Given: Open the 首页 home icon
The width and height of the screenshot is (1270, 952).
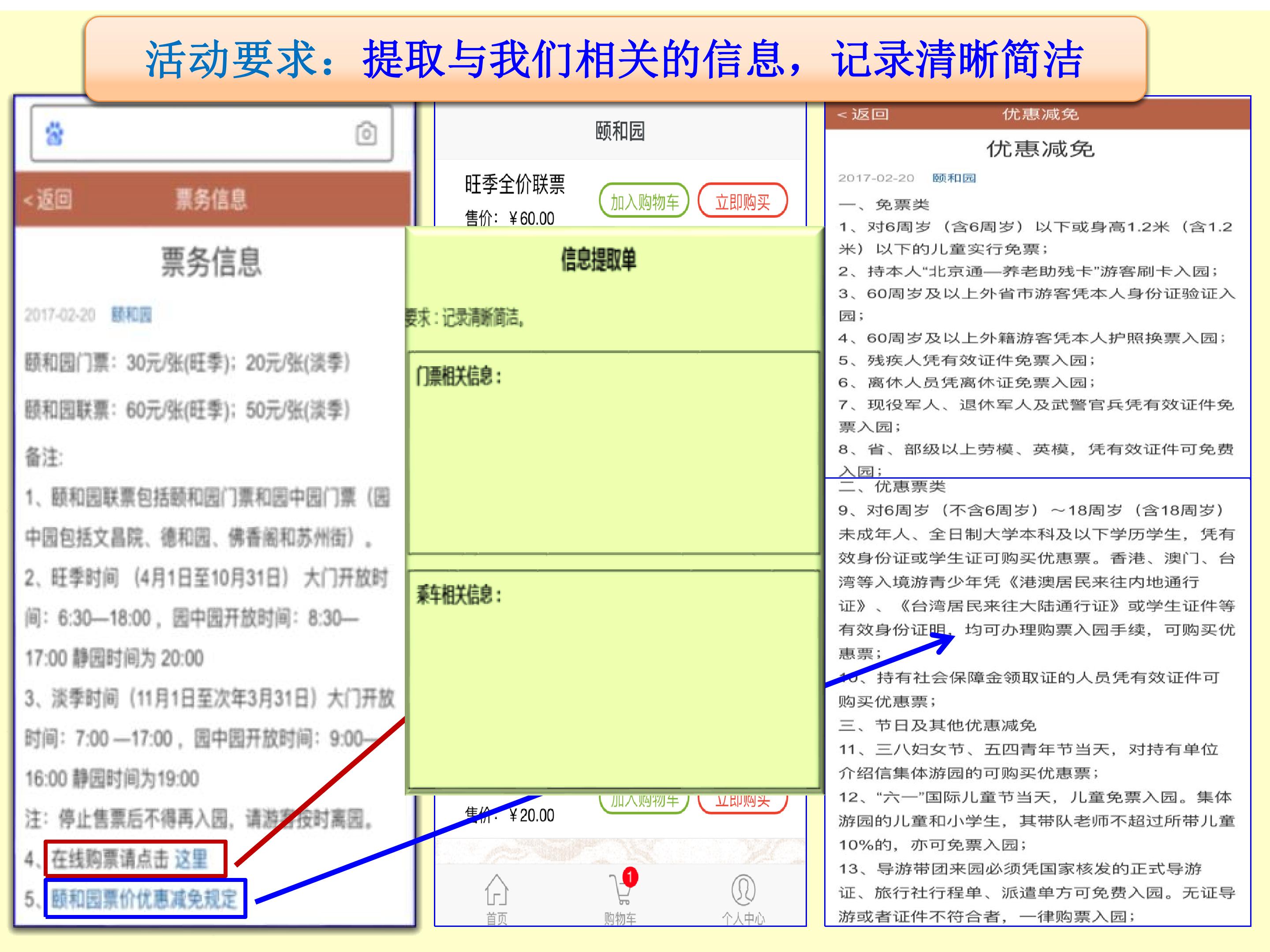Looking at the screenshot, I should point(497,899).
